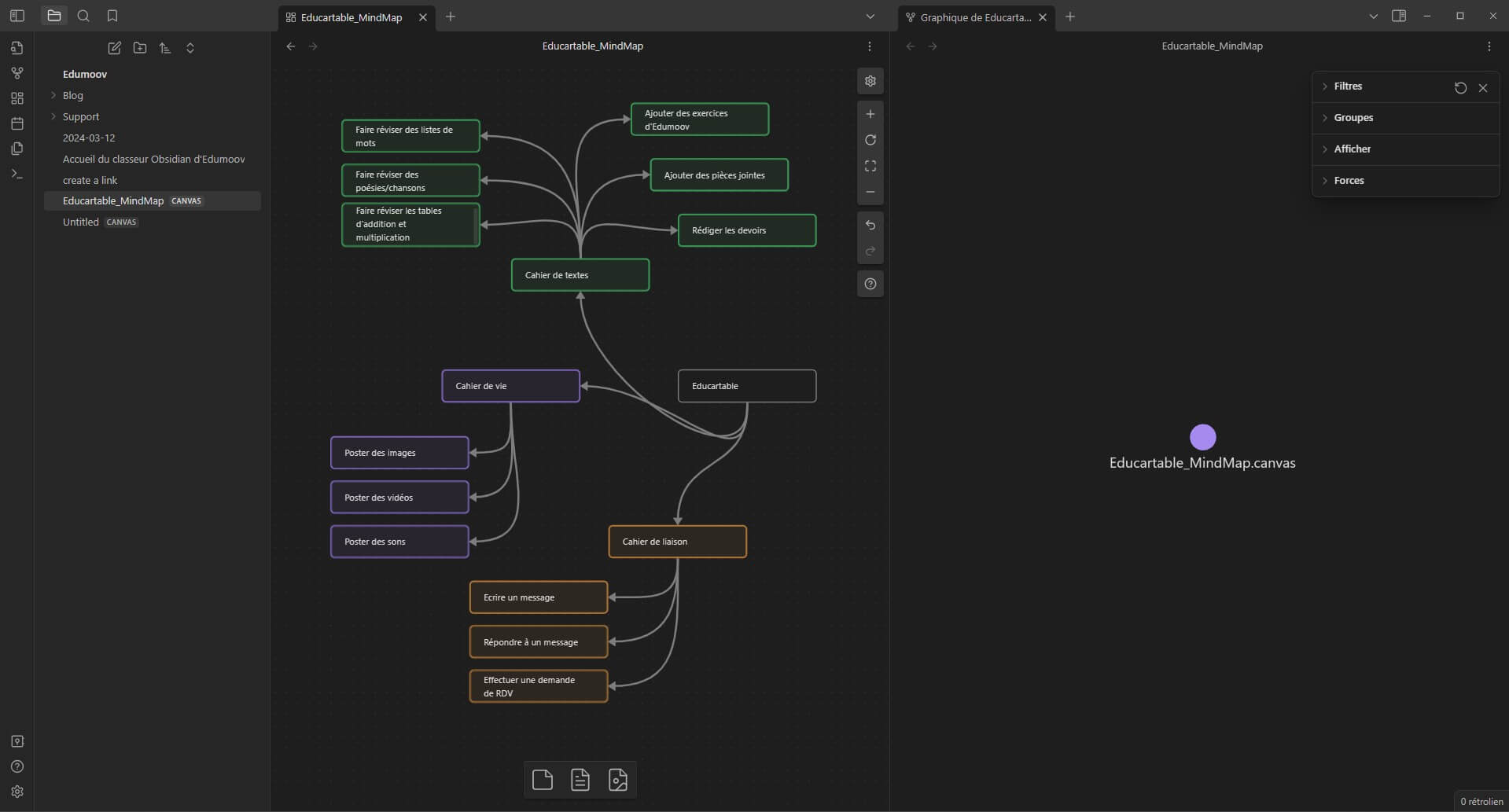The height and width of the screenshot is (812, 1509).
Task: Open more options menu of canvas view
Action: 869,46
